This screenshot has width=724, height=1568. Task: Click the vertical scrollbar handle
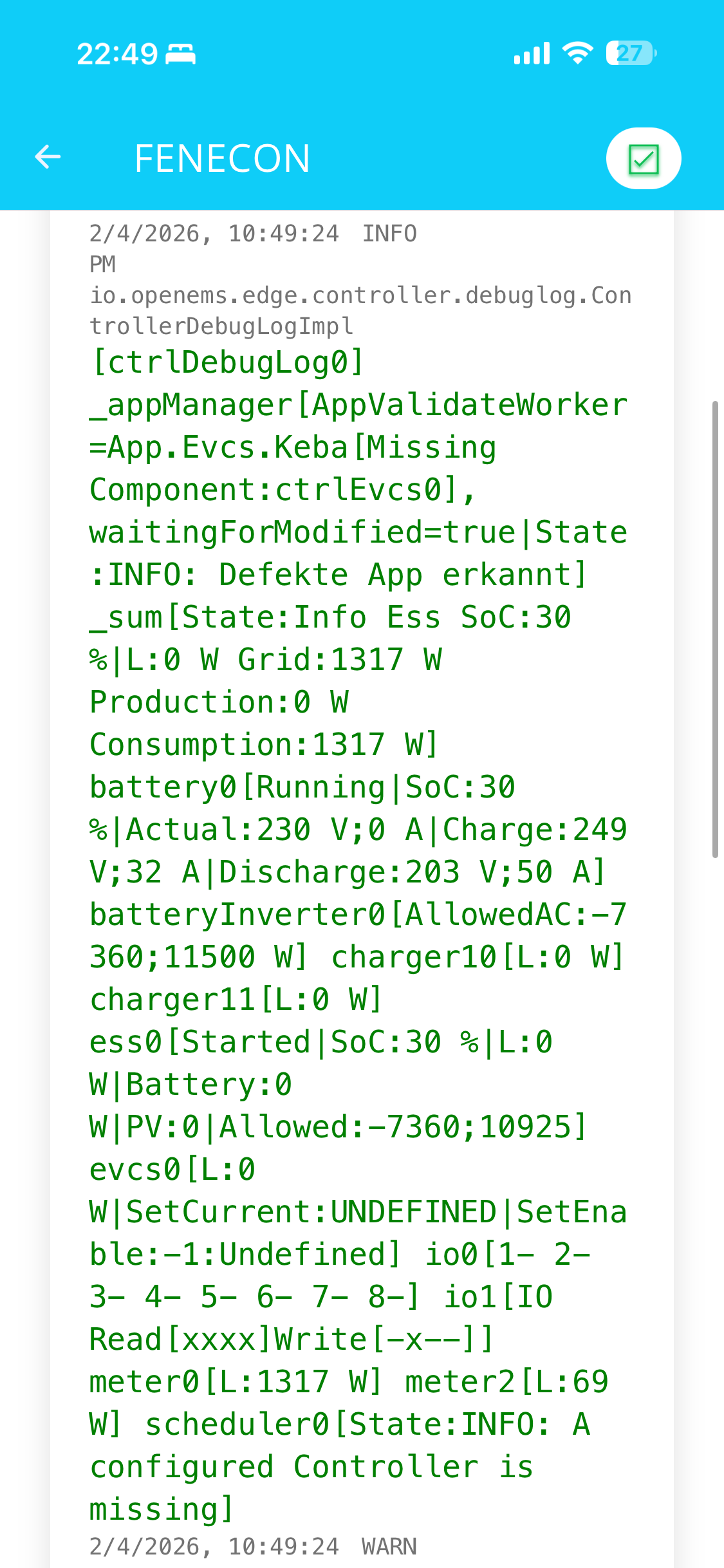tap(714, 629)
